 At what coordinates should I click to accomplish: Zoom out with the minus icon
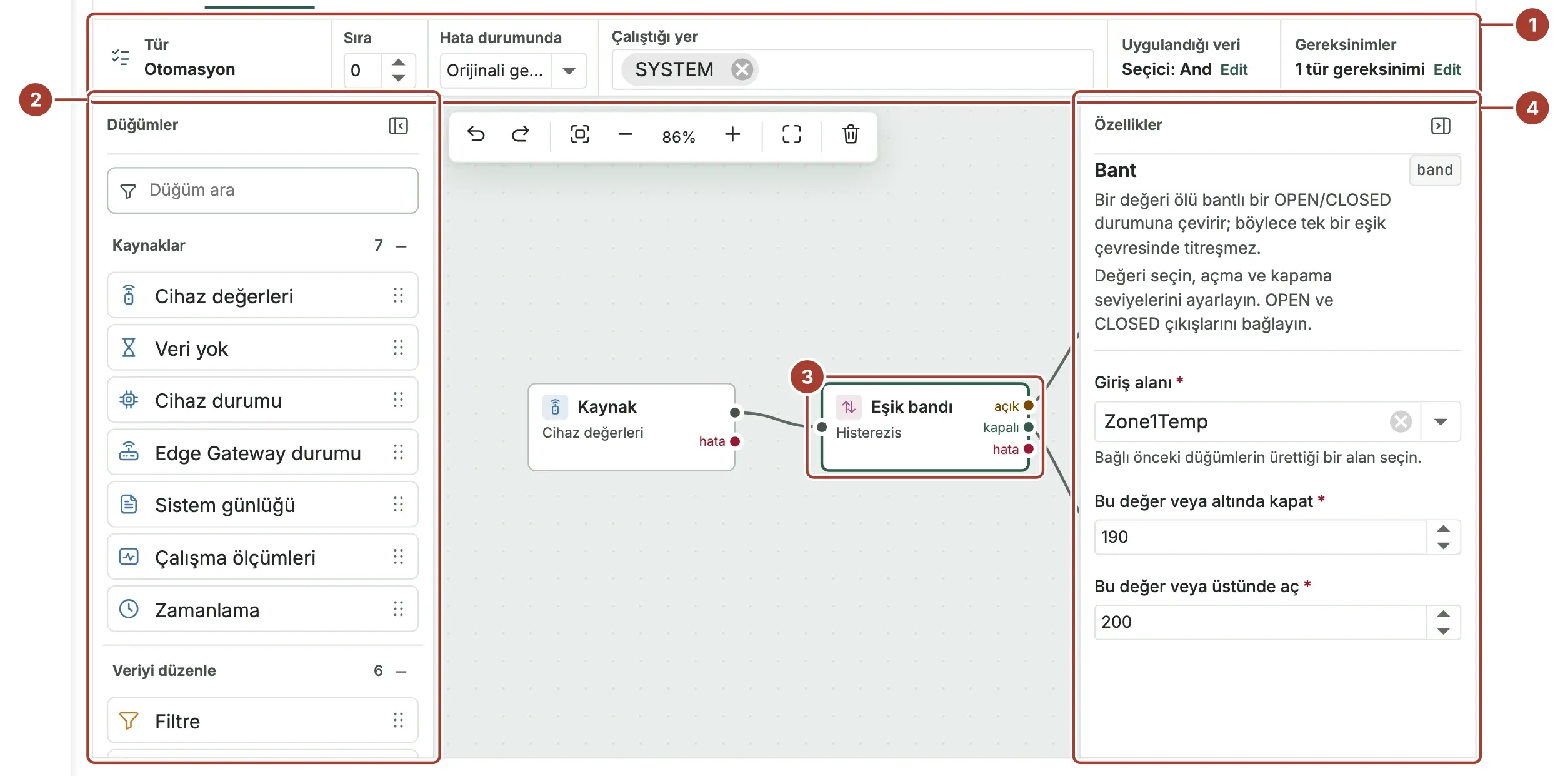[x=625, y=134]
